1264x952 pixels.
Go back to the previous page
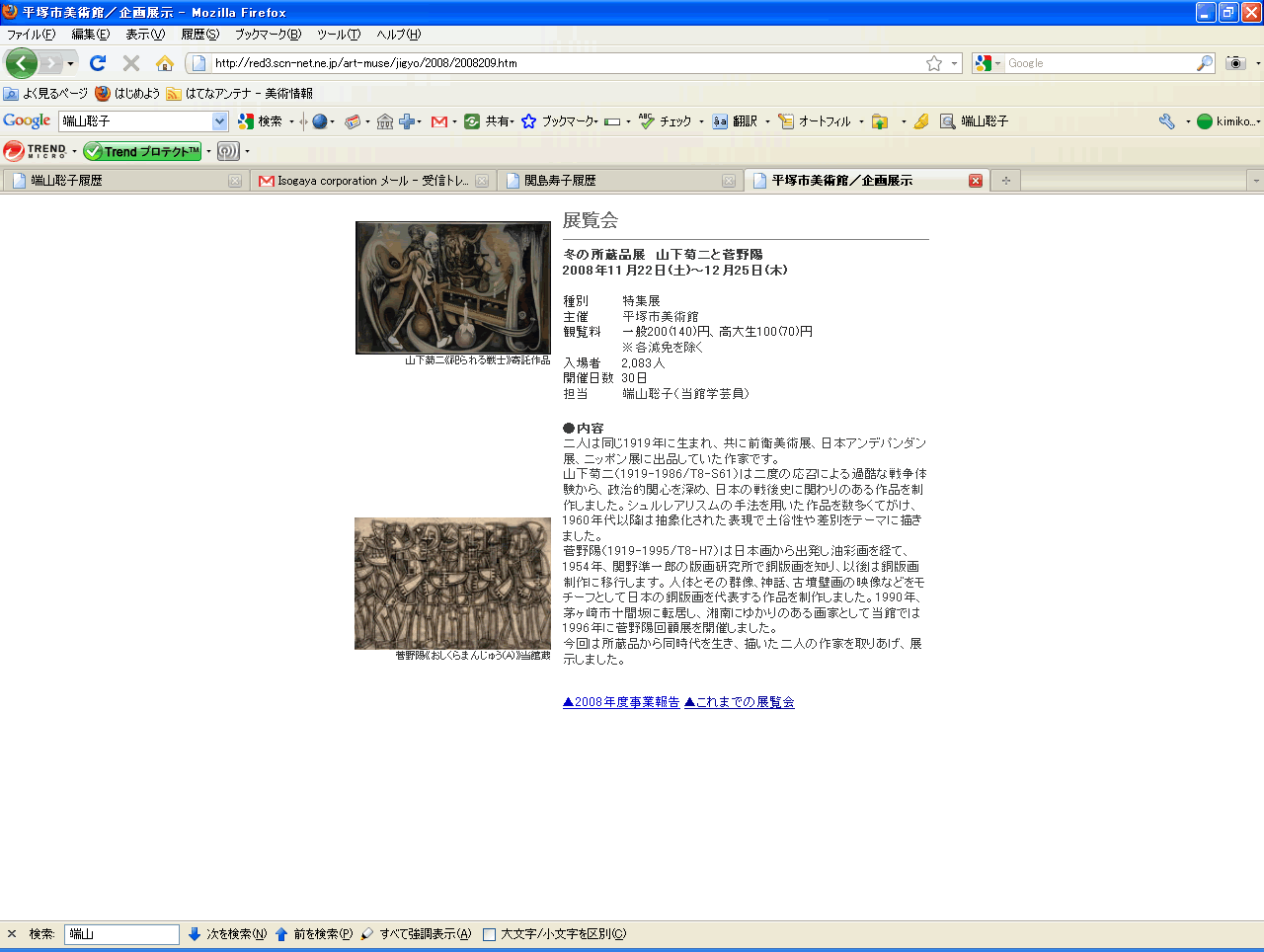point(22,63)
